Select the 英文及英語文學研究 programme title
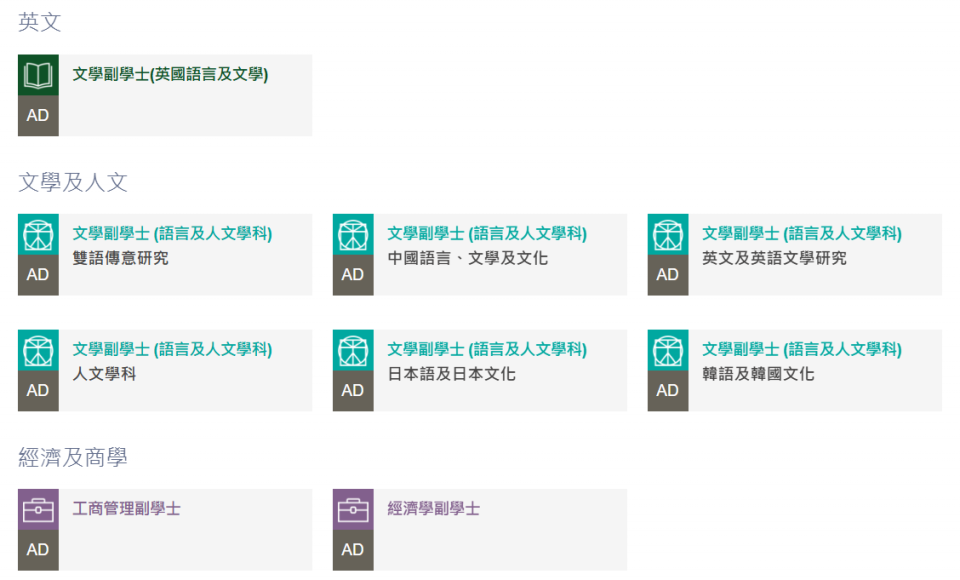 pyautogui.click(x=774, y=258)
